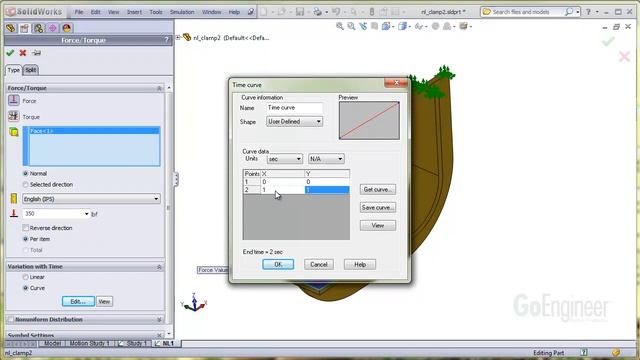Viewport: 640px width, 360px height.
Task: Enable the Reverse direction checkbox
Action: coord(26,228)
